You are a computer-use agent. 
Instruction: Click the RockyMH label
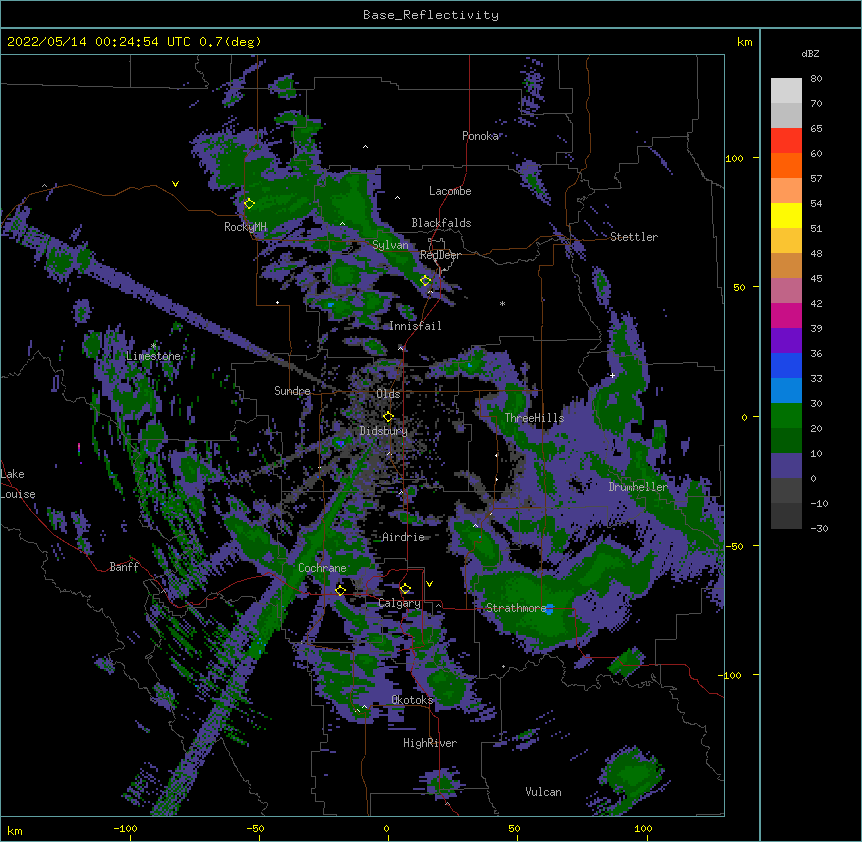tap(245, 227)
